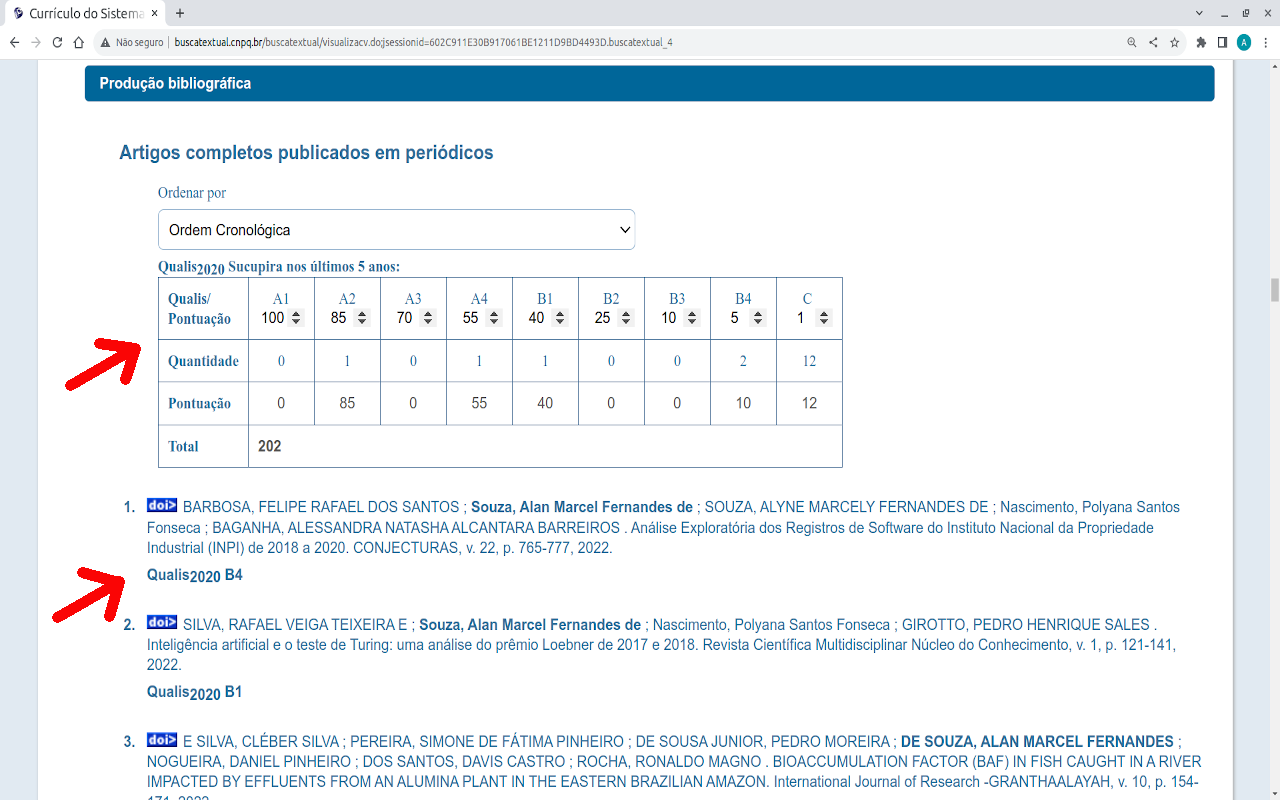The image size is (1280, 800).
Task: Open the Ordem Cronológica sort dropdown
Action: pos(396,230)
